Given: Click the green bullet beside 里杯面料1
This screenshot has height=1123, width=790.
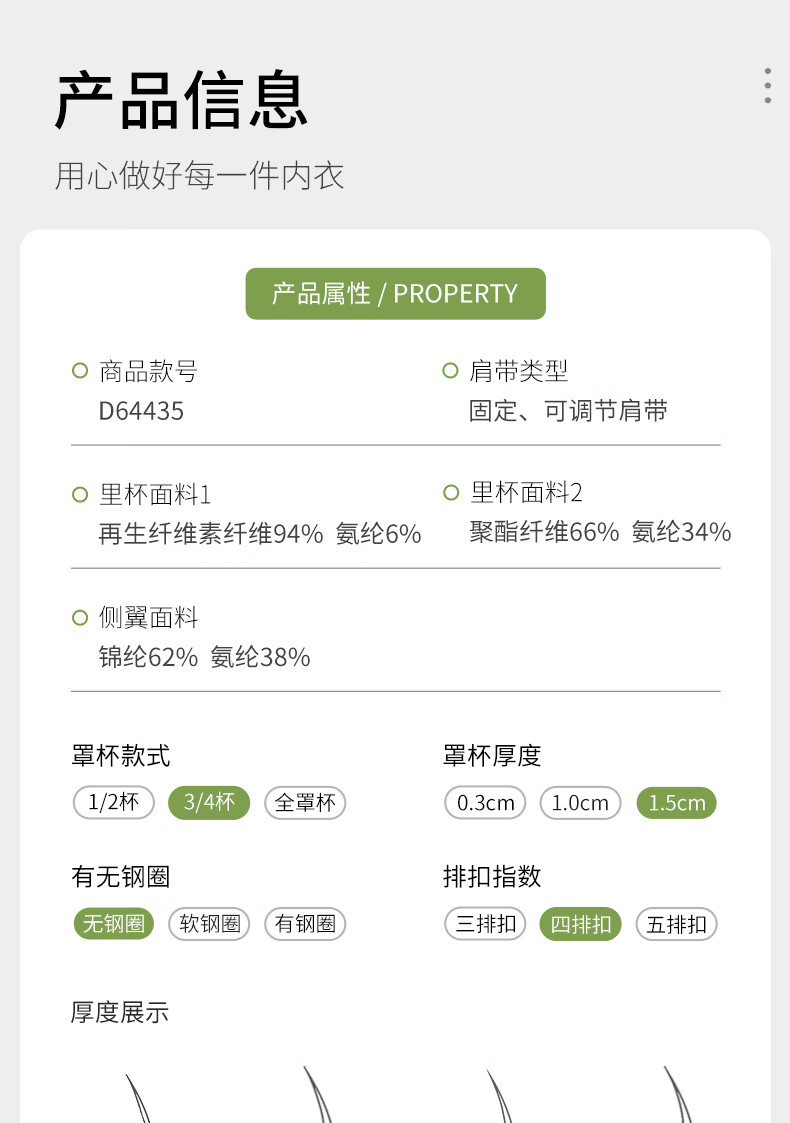Looking at the screenshot, I should pyautogui.click(x=80, y=494).
